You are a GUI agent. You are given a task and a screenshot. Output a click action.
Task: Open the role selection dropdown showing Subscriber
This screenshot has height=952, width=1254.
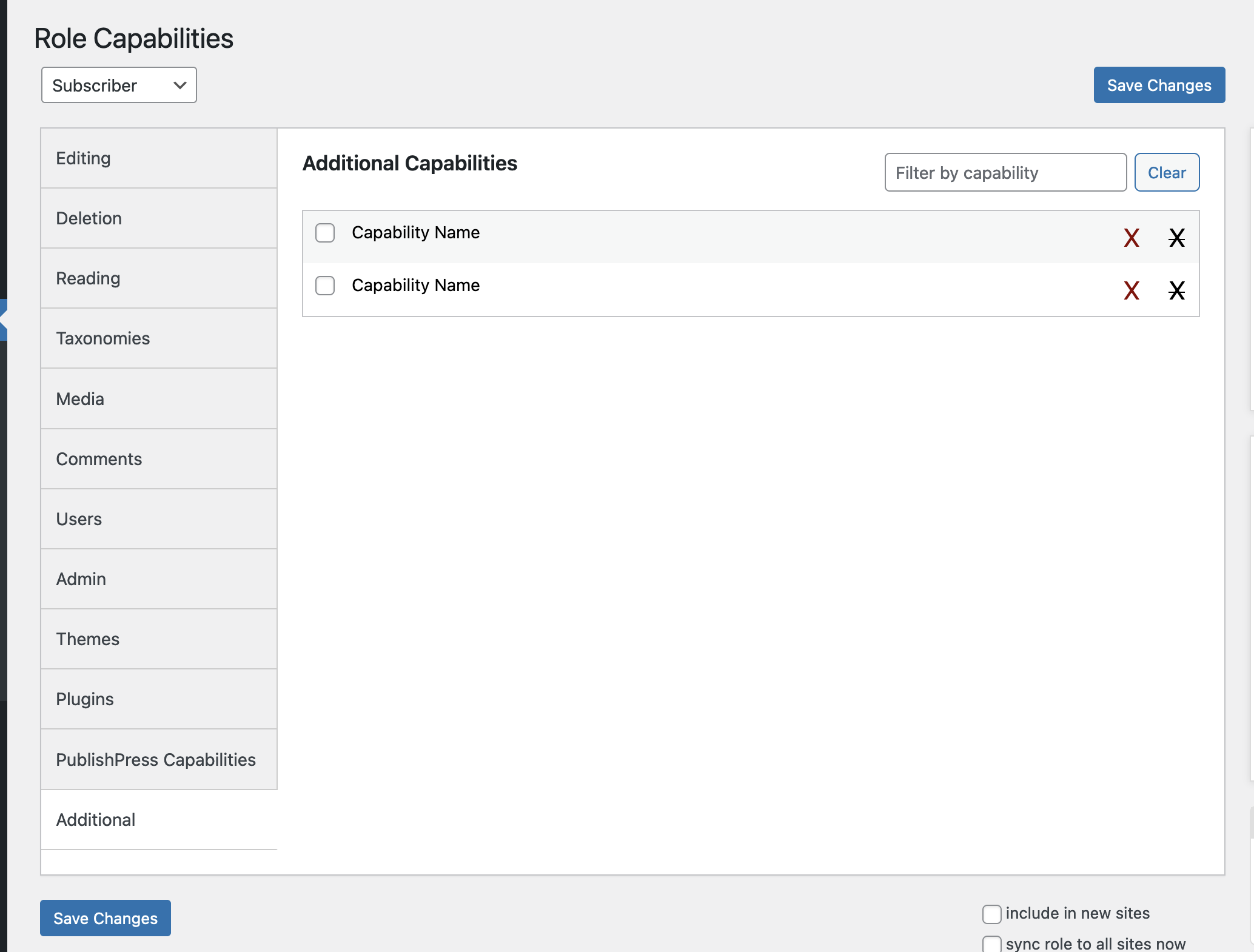coord(118,85)
